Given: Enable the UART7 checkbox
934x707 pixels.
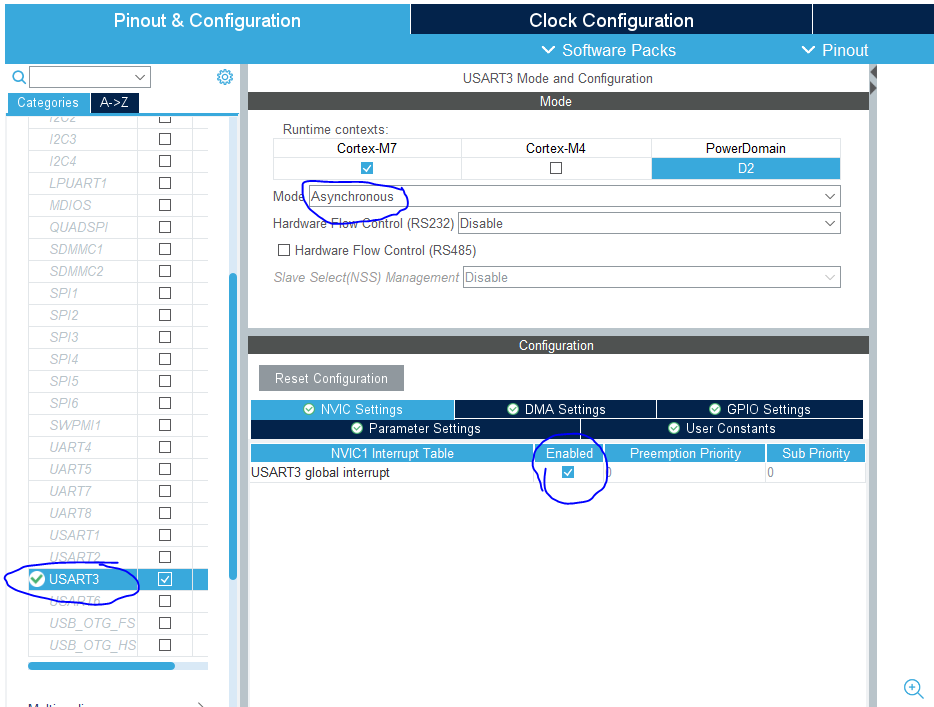Looking at the screenshot, I should click(165, 491).
